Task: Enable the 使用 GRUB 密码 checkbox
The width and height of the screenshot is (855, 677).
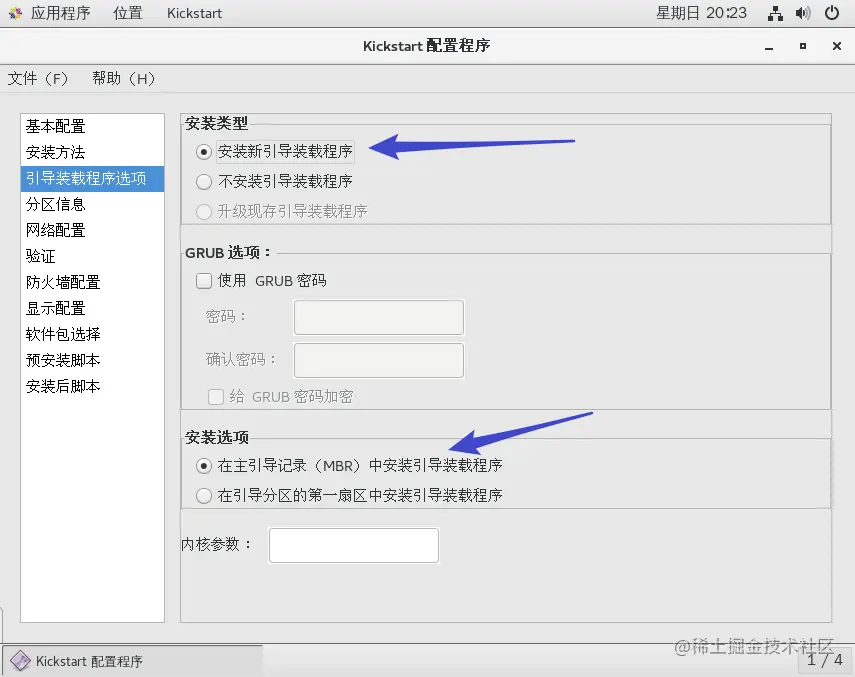Action: 204,281
